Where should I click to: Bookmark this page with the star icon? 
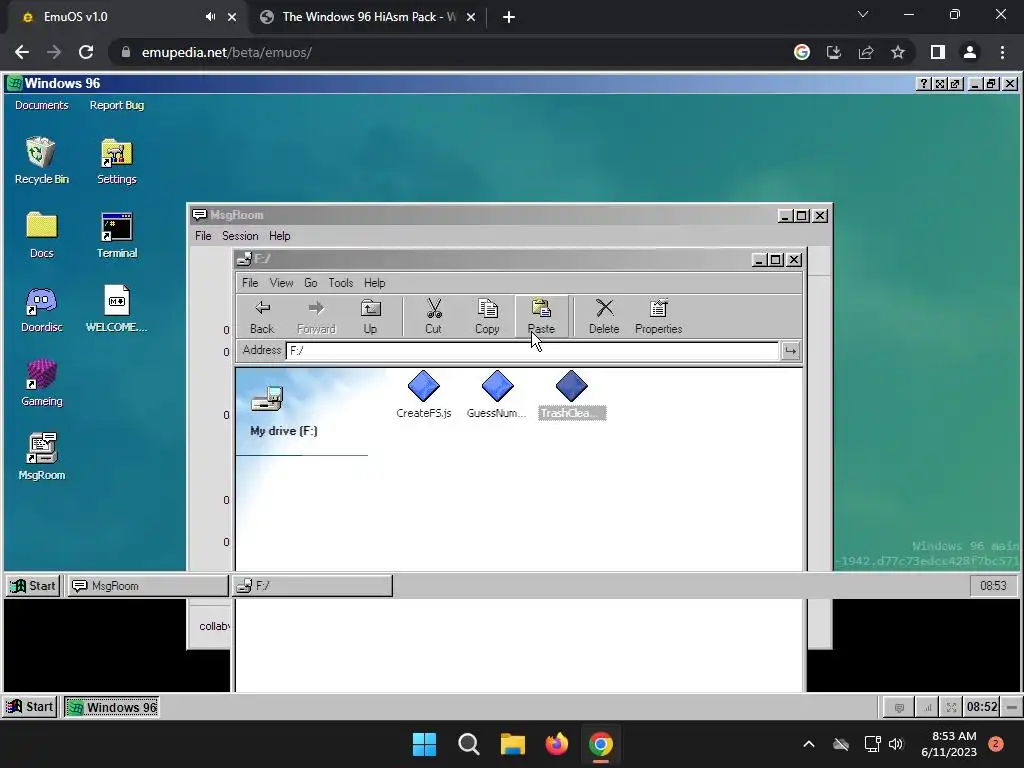coord(898,52)
